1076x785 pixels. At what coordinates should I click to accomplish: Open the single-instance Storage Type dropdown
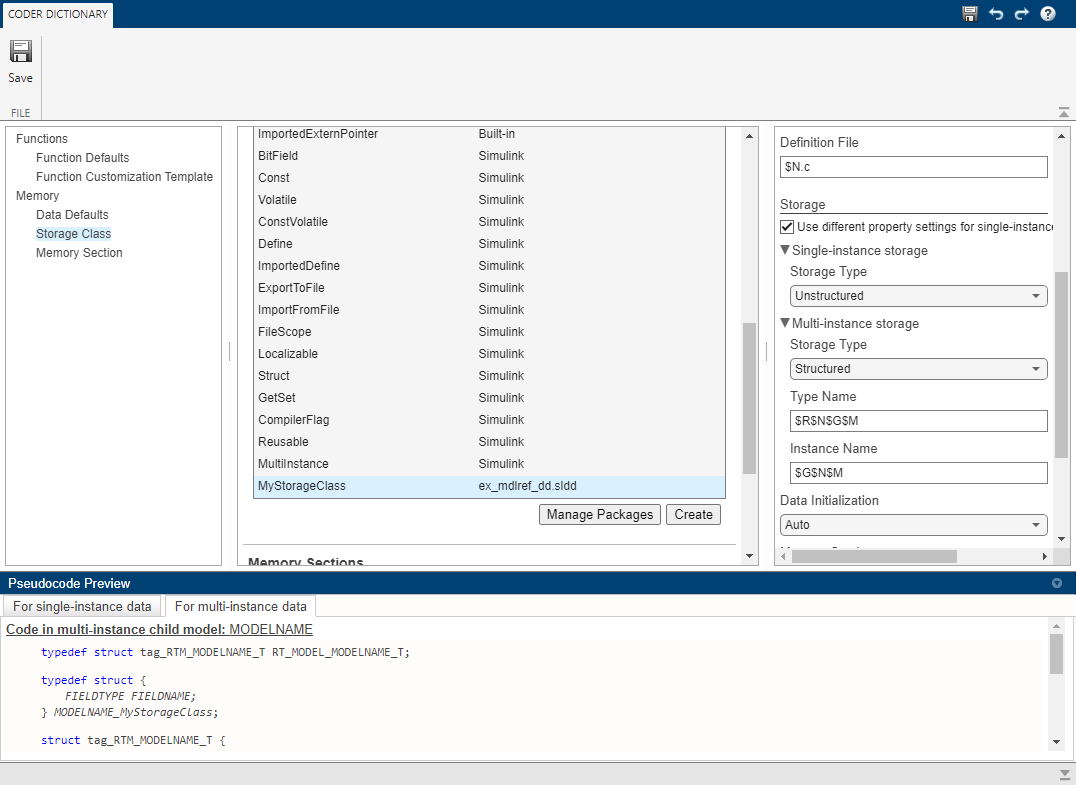tap(918, 296)
